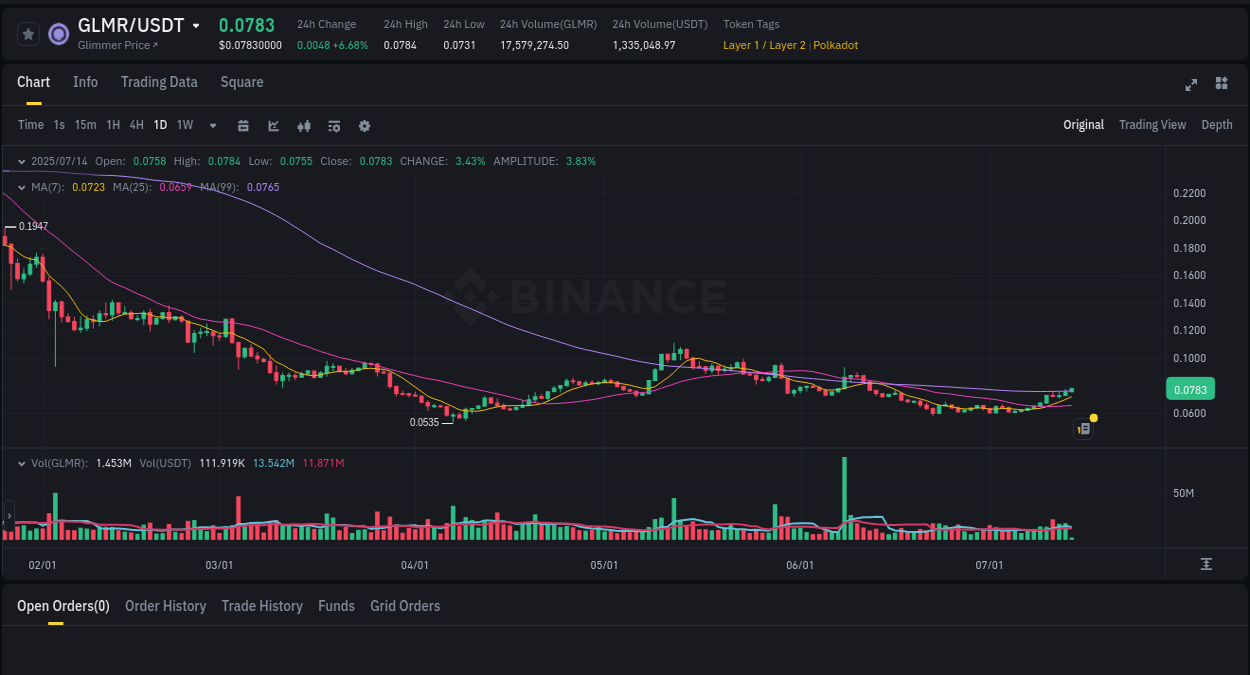Open the candlestick chart style icon
Screen dimensions: 1250x675
pos(303,126)
